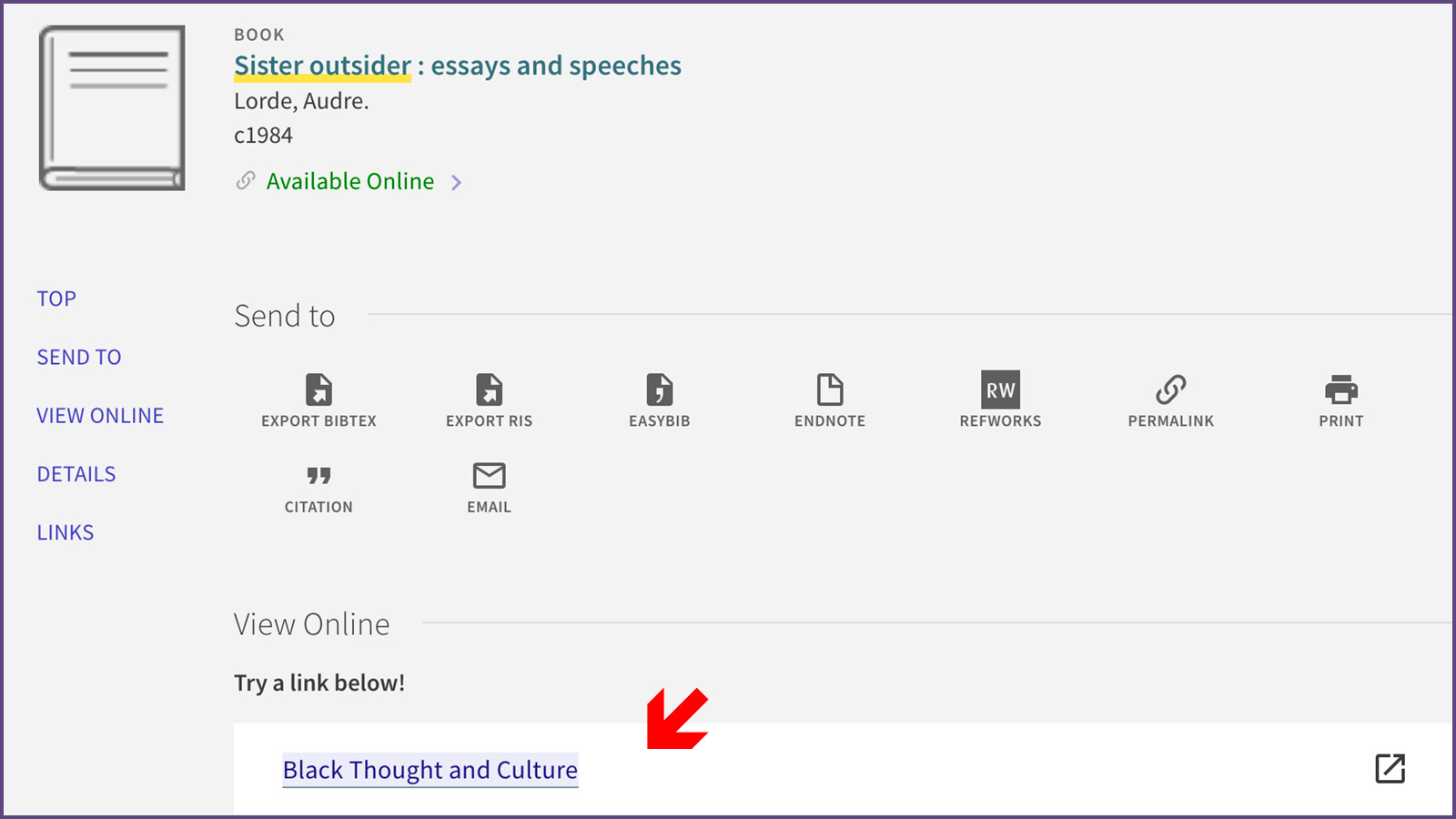The image size is (1456, 819).
Task: Print this record
Action: pos(1340,391)
